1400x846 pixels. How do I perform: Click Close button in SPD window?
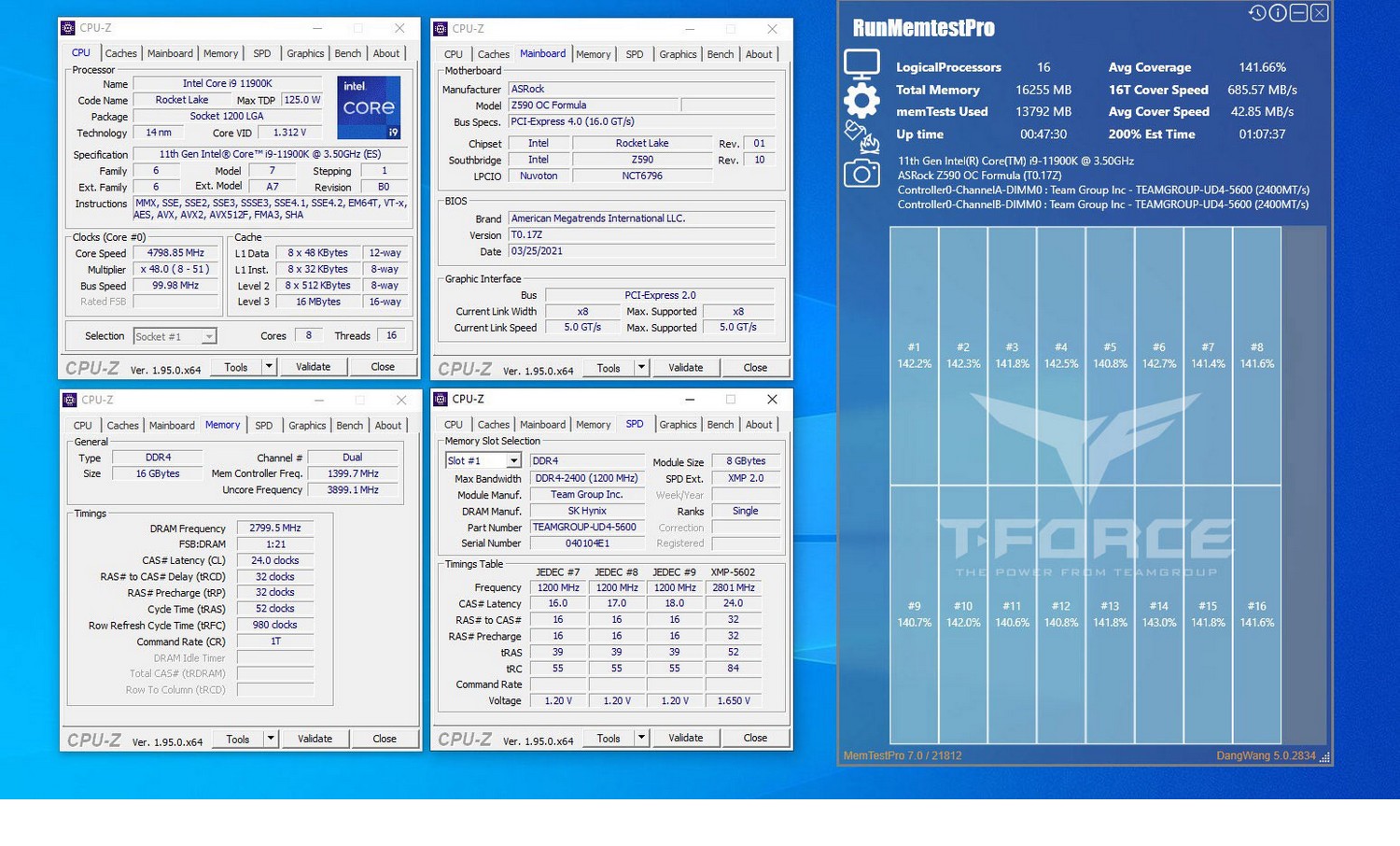click(x=755, y=738)
